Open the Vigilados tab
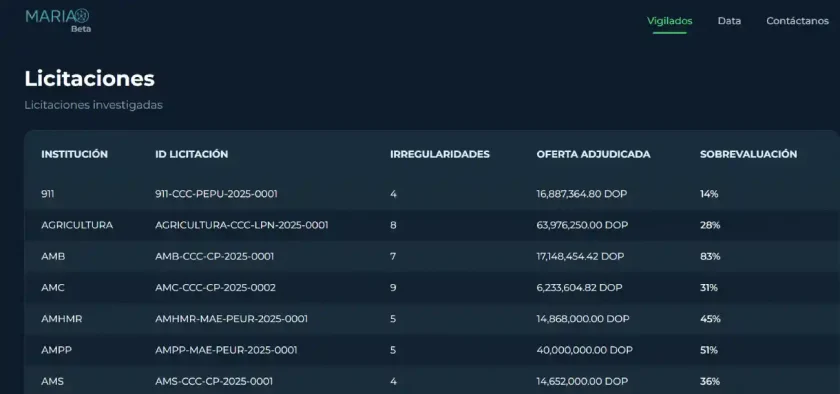Image resolution: width=840 pixels, height=394 pixels. pos(670,21)
